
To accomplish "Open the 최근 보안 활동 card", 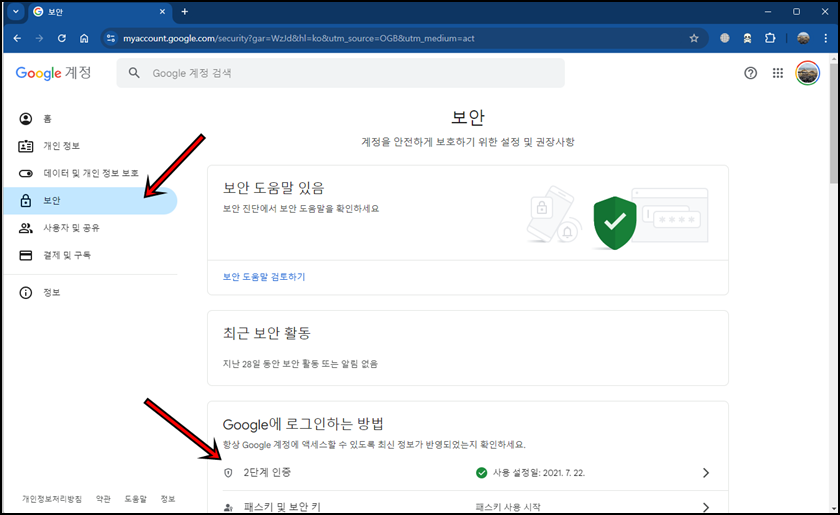I will click(x=468, y=348).
